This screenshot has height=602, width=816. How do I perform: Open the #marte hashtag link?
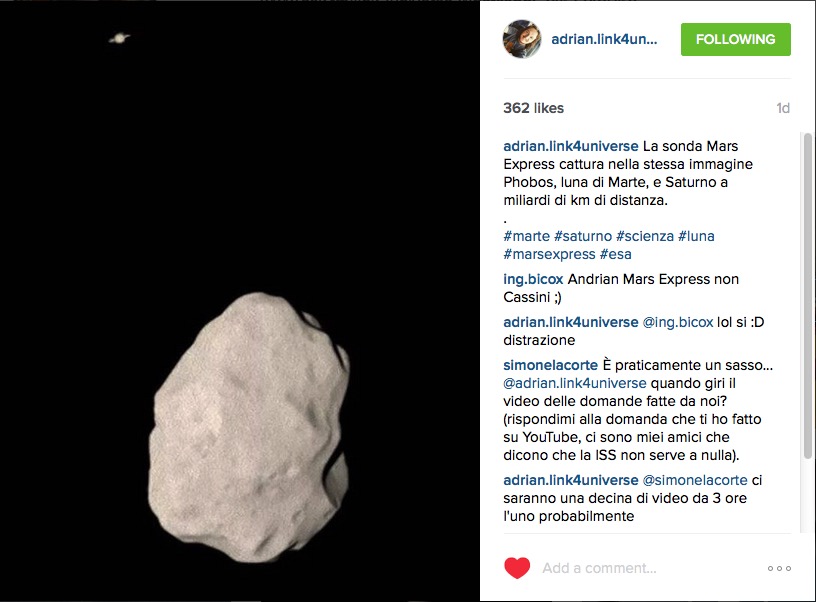(x=526, y=236)
